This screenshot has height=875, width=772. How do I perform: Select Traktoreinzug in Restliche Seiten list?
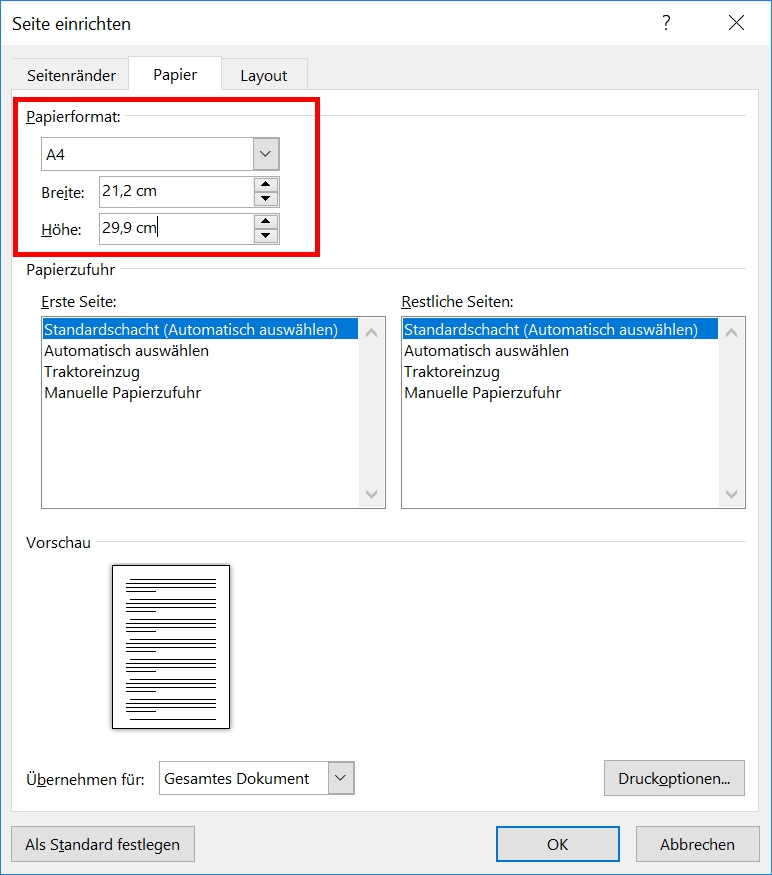(451, 372)
